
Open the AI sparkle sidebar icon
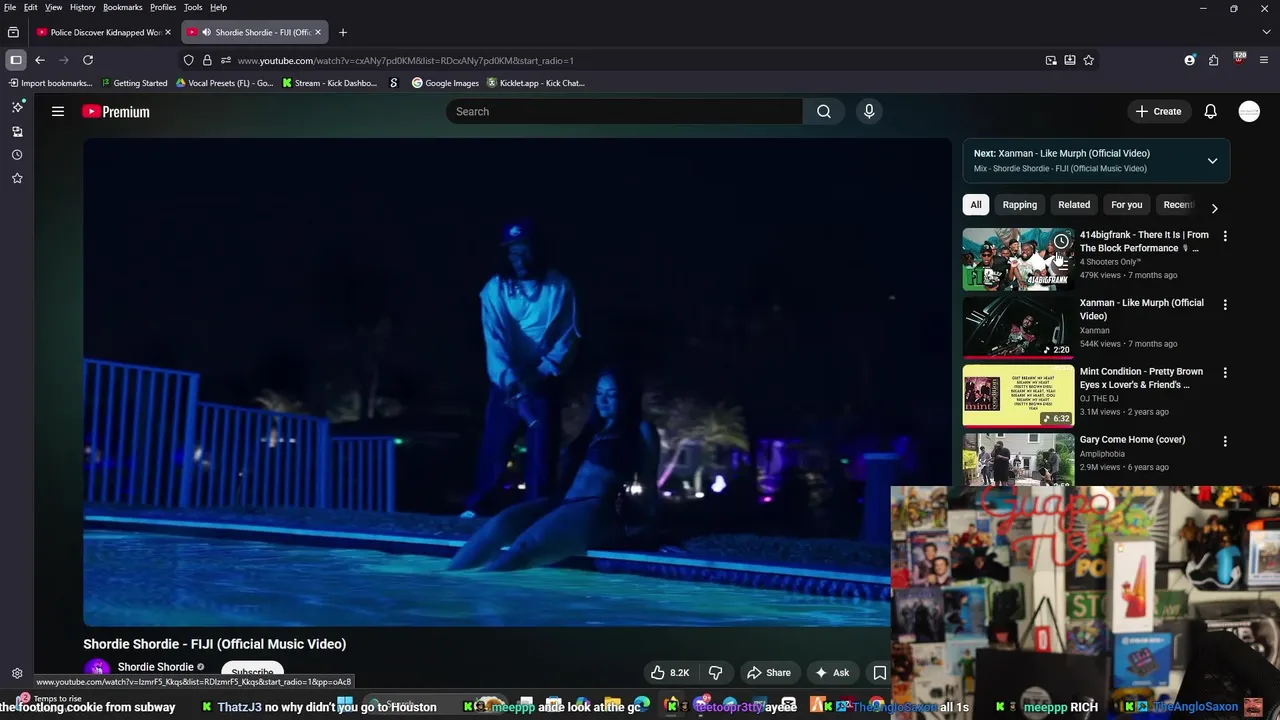[x=17, y=107]
